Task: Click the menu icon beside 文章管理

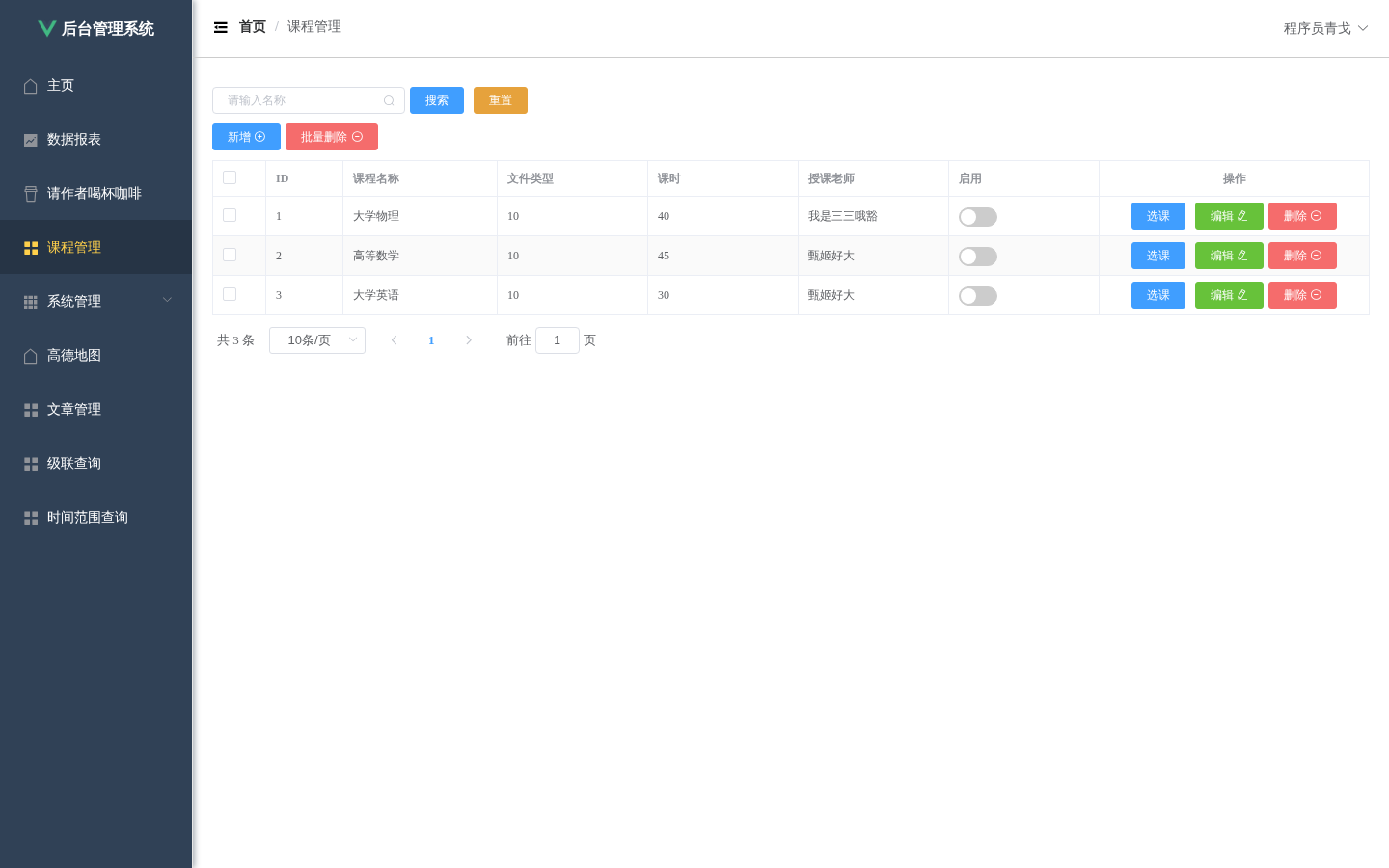Action: point(31,410)
